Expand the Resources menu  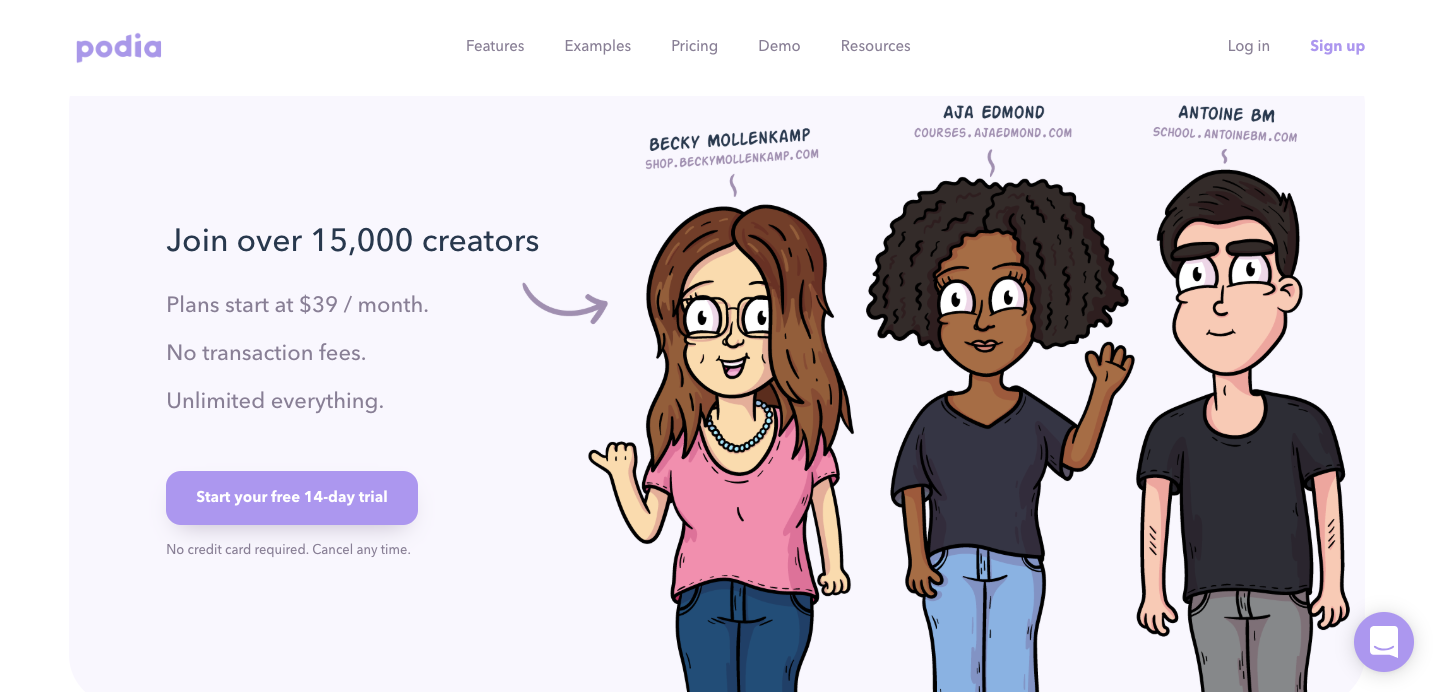pyautogui.click(x=876, y=46)
